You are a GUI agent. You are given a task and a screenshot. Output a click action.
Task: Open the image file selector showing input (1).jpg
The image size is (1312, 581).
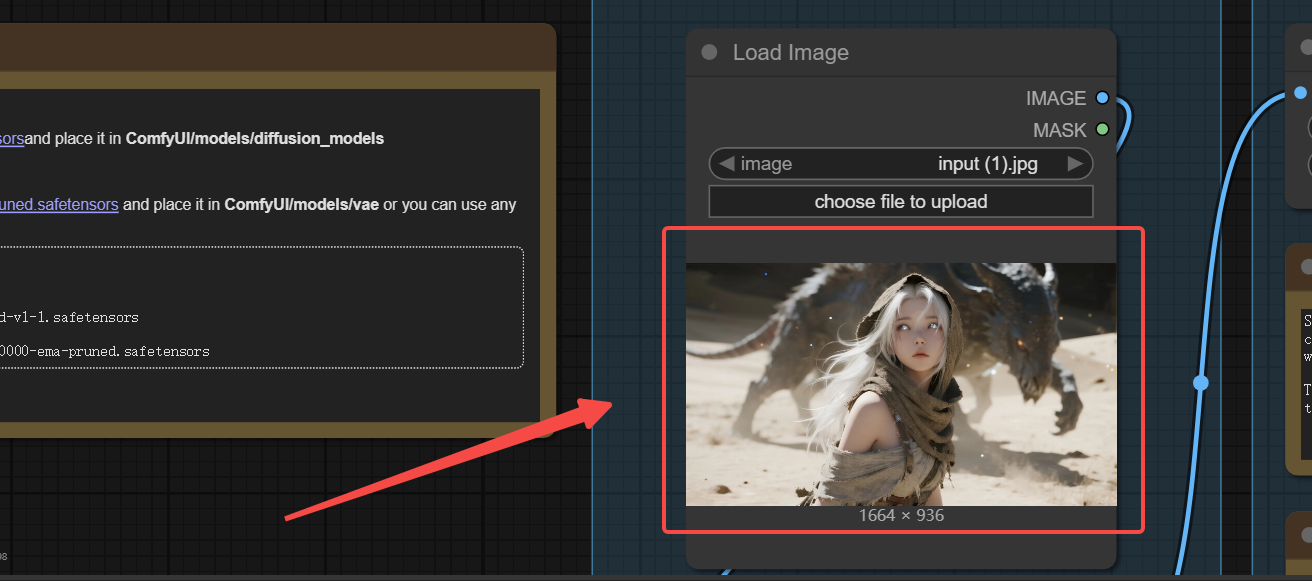pos(901,164)
